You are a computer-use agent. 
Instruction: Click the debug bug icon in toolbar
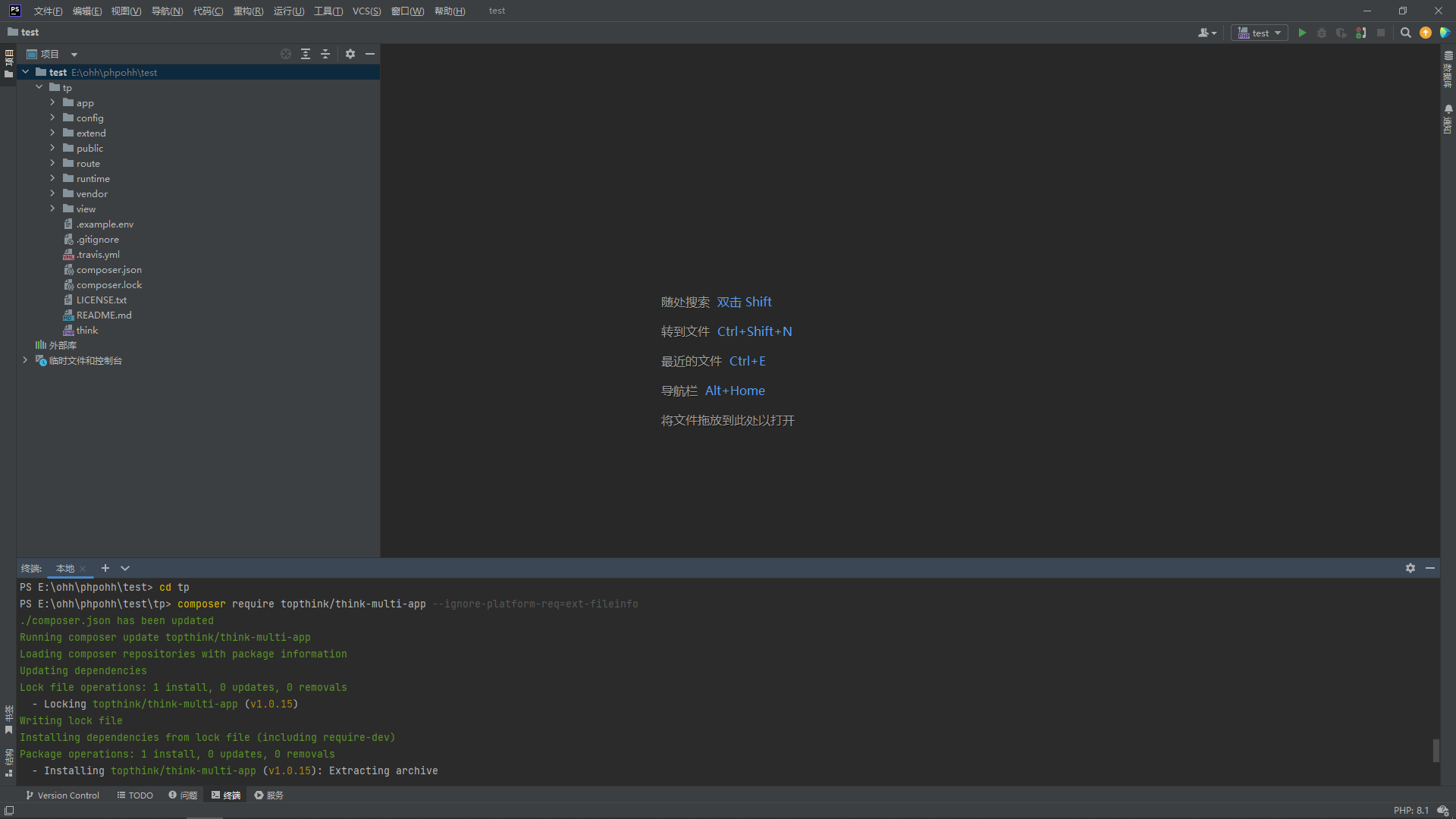click(x=1322, y=33)
